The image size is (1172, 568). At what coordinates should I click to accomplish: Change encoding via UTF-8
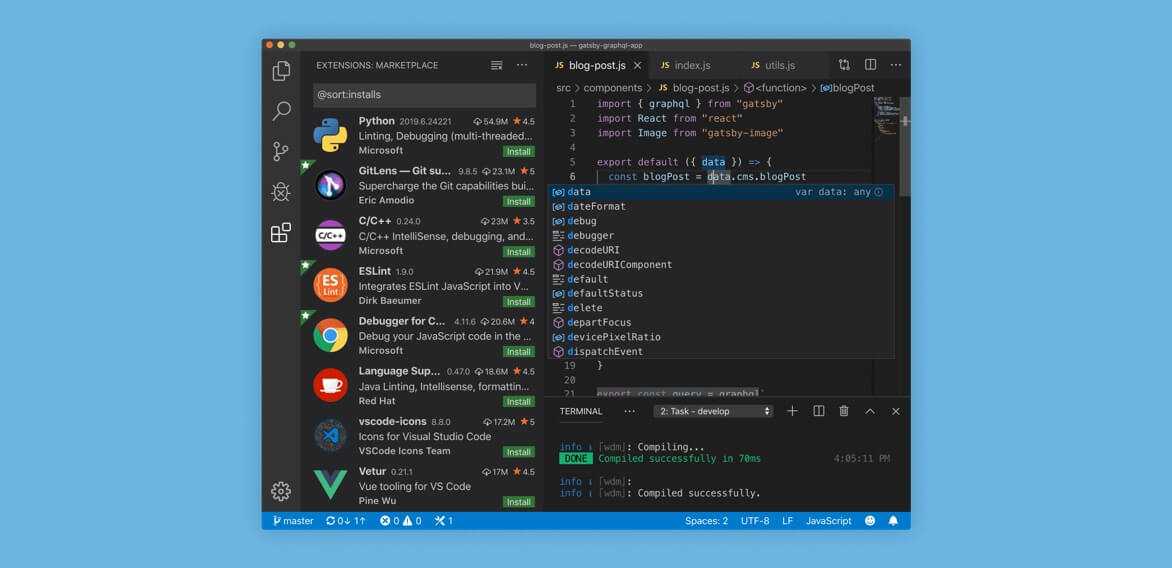tap(755, 521)
